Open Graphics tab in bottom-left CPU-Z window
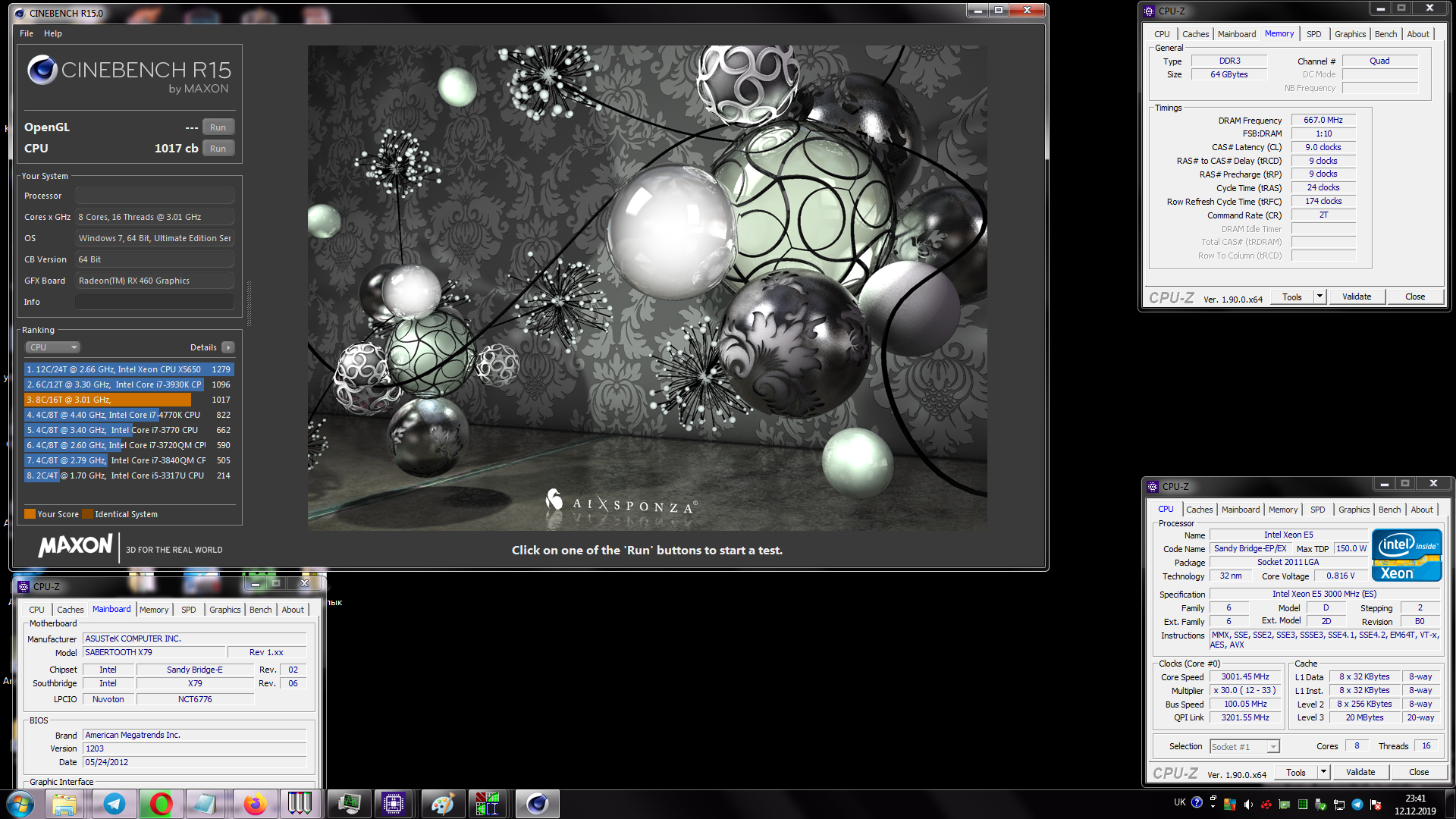This screenshot has height=819, width=1456. tap(225, 610)
